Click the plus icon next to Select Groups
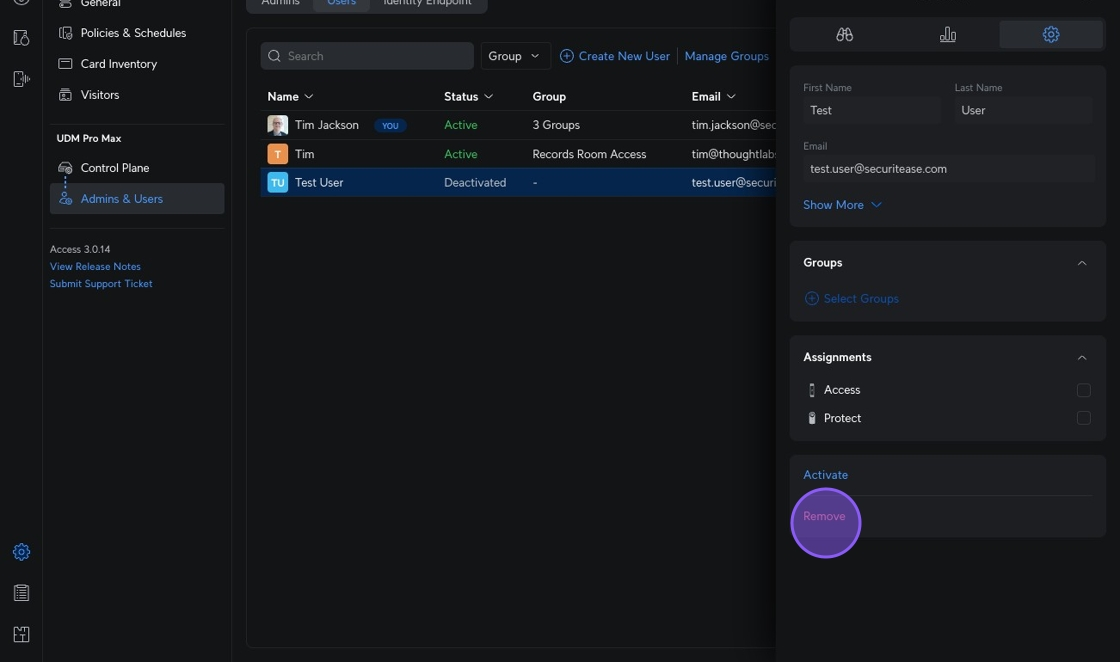Viewport: 1120px width, 662px height. tap(812, 298)
